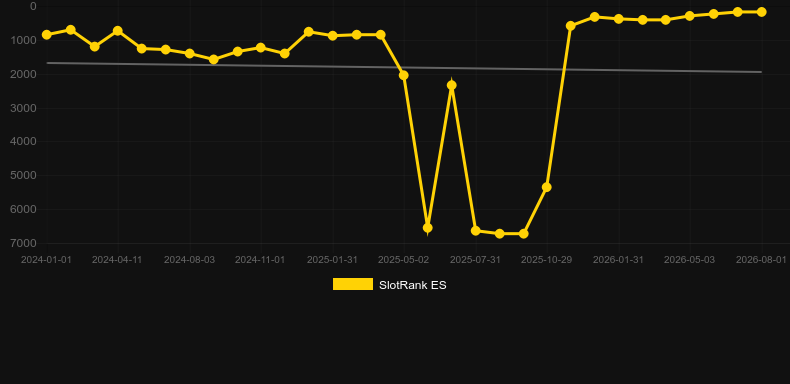
Task: Click the 7000 y-axis value
Action: tap(23, 243)
